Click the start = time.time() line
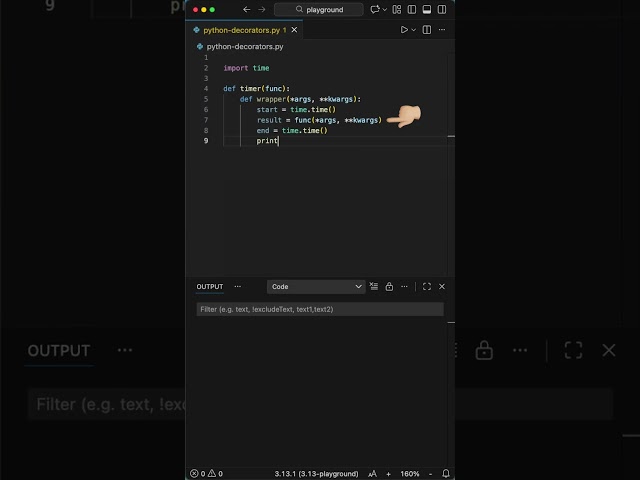Viewport: 640px width, 480px height. point(296,109)
